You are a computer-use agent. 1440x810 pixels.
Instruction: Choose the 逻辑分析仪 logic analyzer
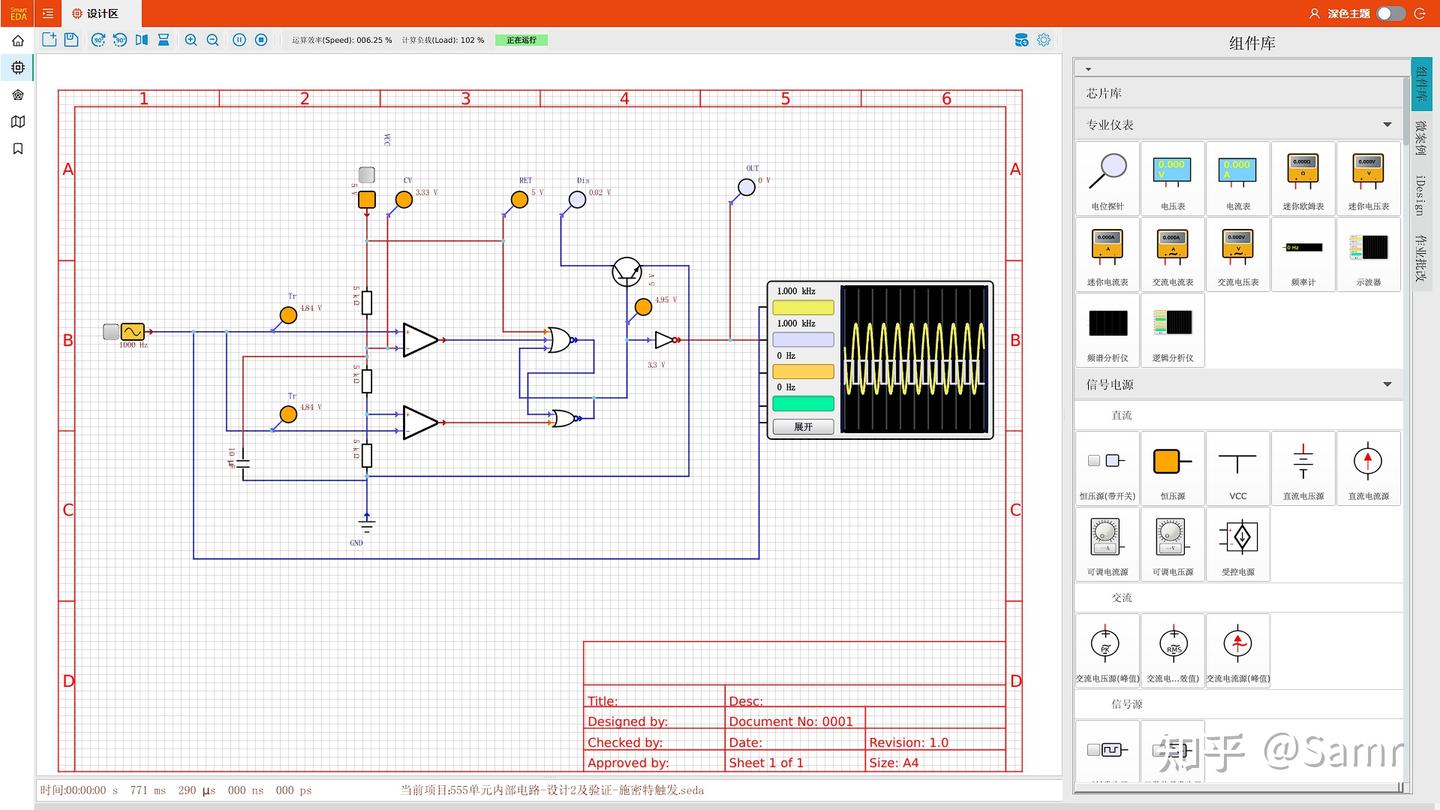(x=1172, y=328)
